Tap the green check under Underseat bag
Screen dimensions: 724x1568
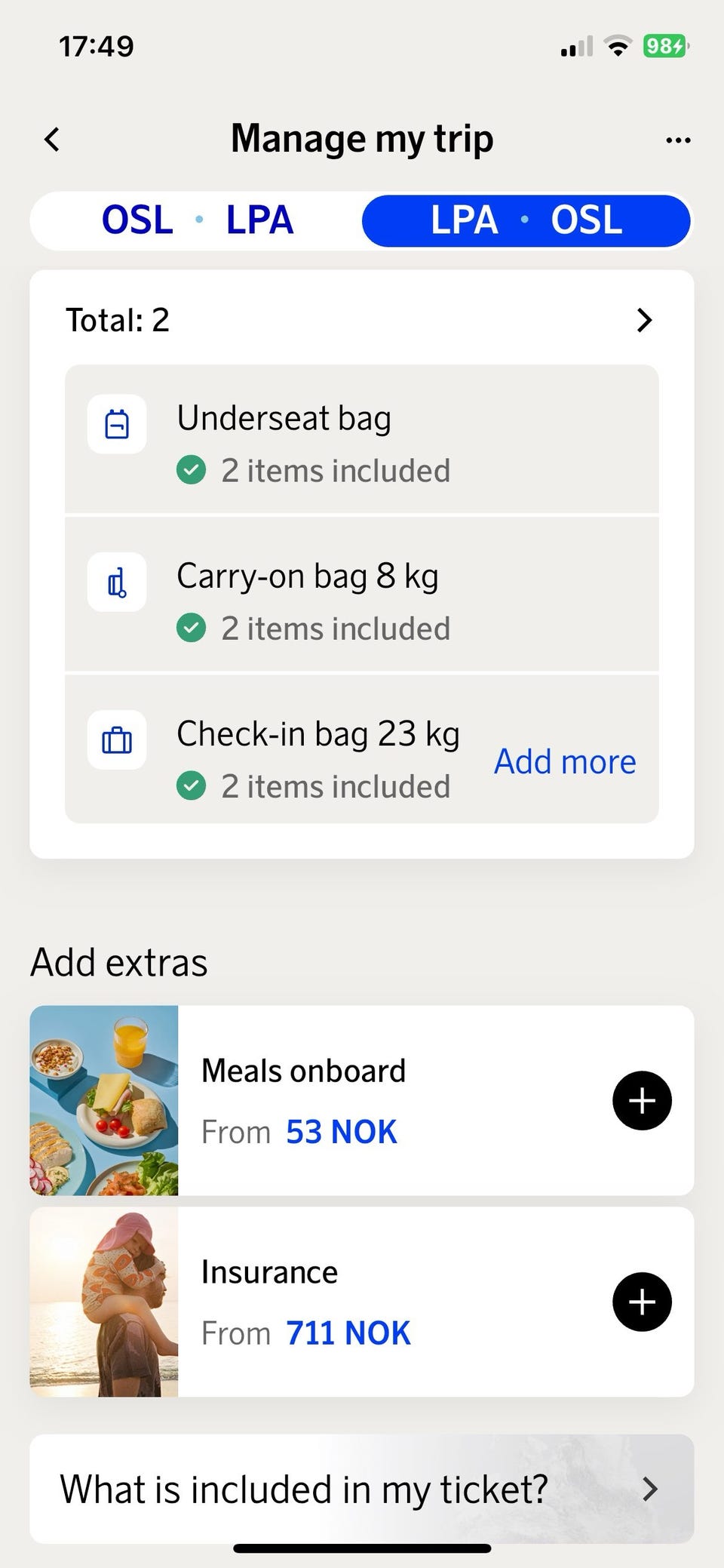192,471
